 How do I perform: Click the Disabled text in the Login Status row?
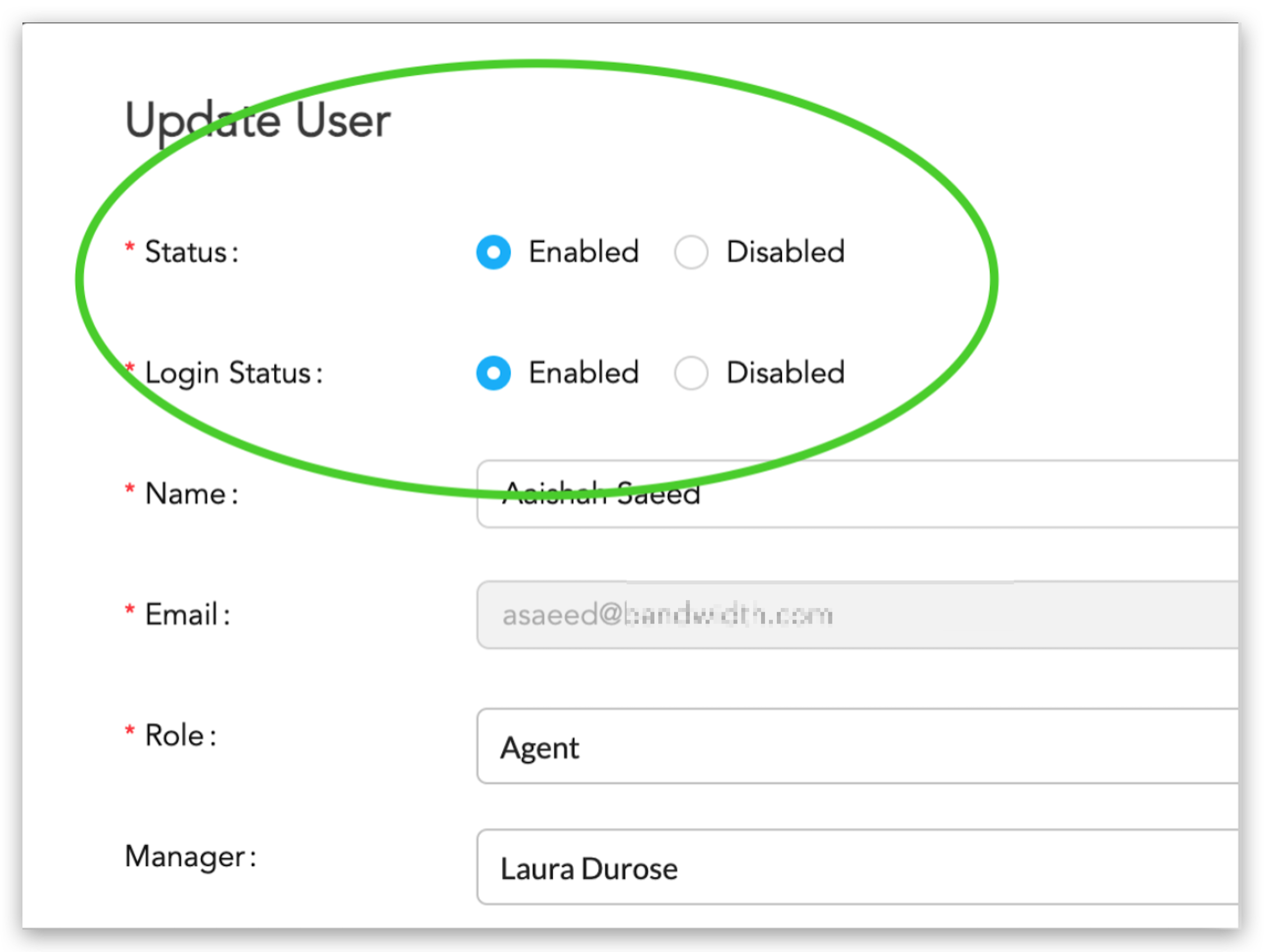click(x=785, y=373)
